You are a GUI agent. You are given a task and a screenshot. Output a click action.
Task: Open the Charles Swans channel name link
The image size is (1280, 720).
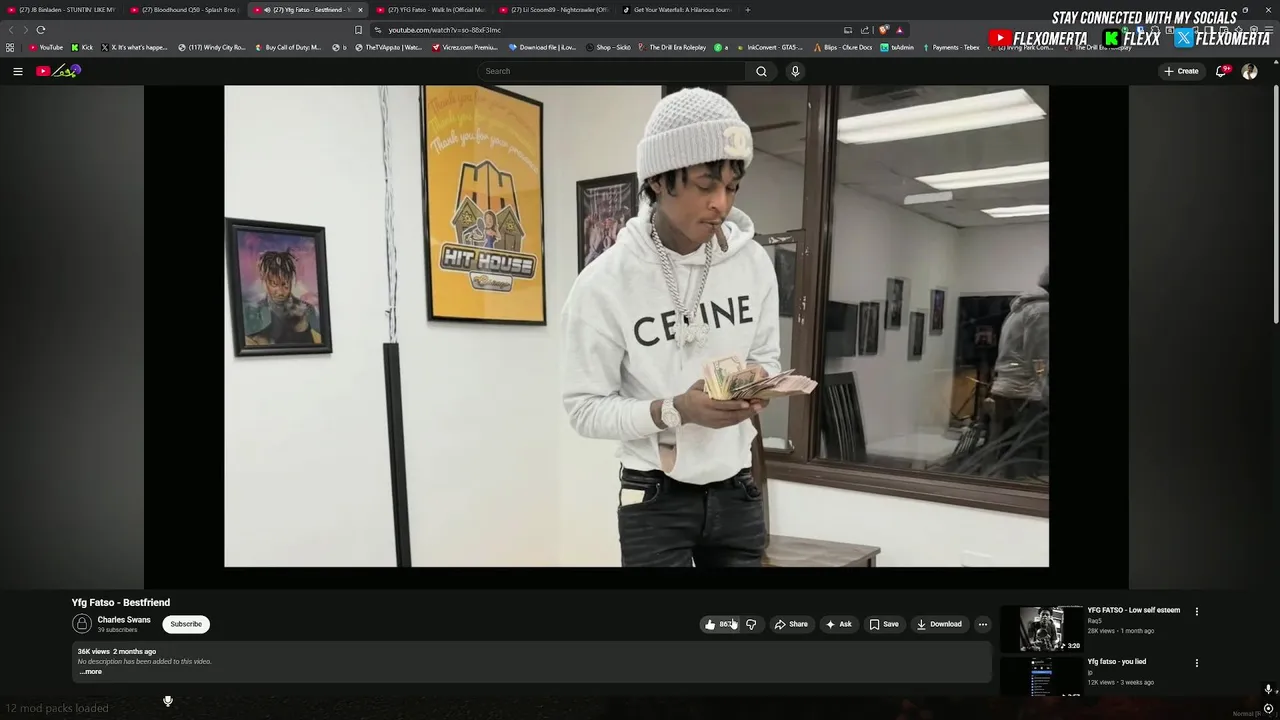124,620
